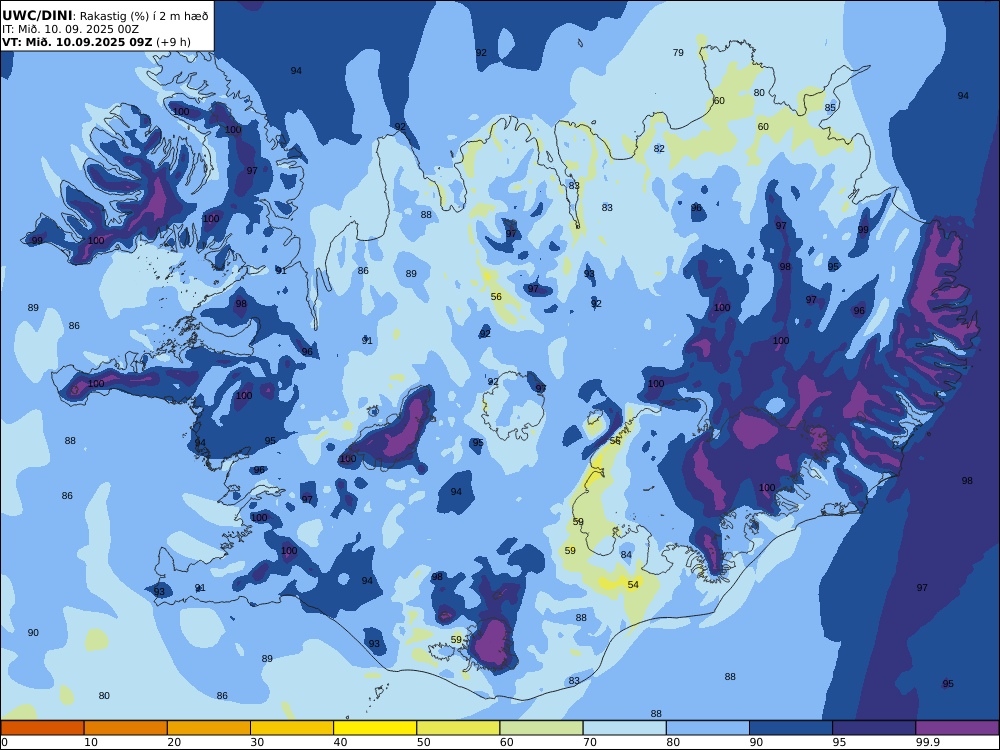
Task: Pick the light blue 80–90 legend segment
Action: (708, 728)
